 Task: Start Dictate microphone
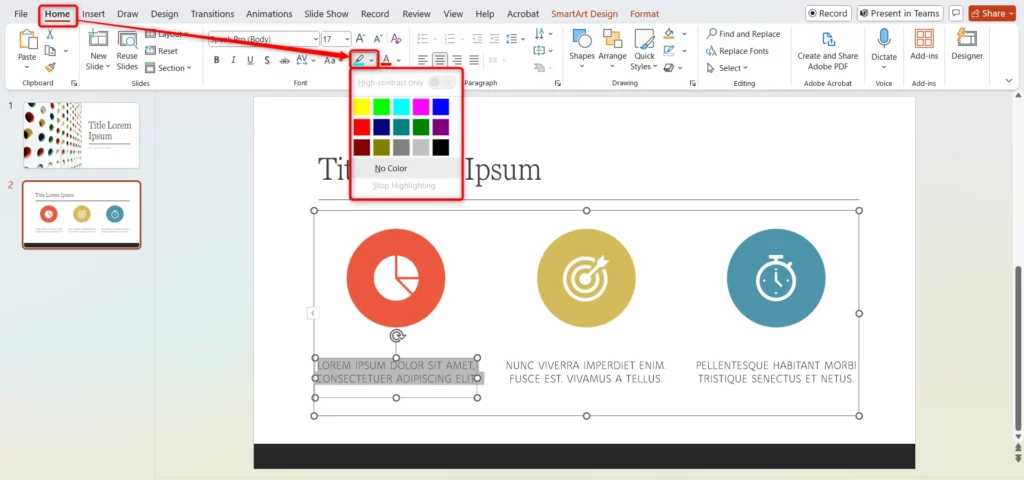[884, 44]
